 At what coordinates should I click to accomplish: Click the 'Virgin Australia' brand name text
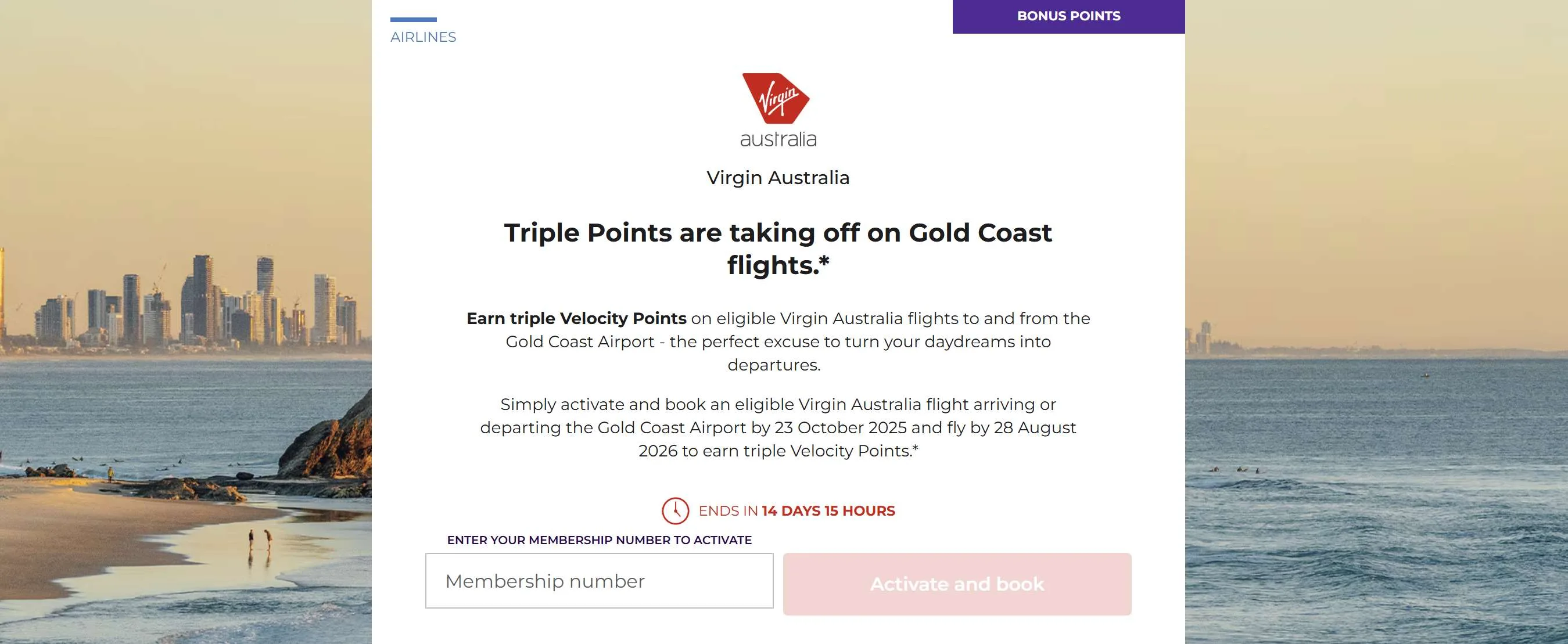[778, 178]
